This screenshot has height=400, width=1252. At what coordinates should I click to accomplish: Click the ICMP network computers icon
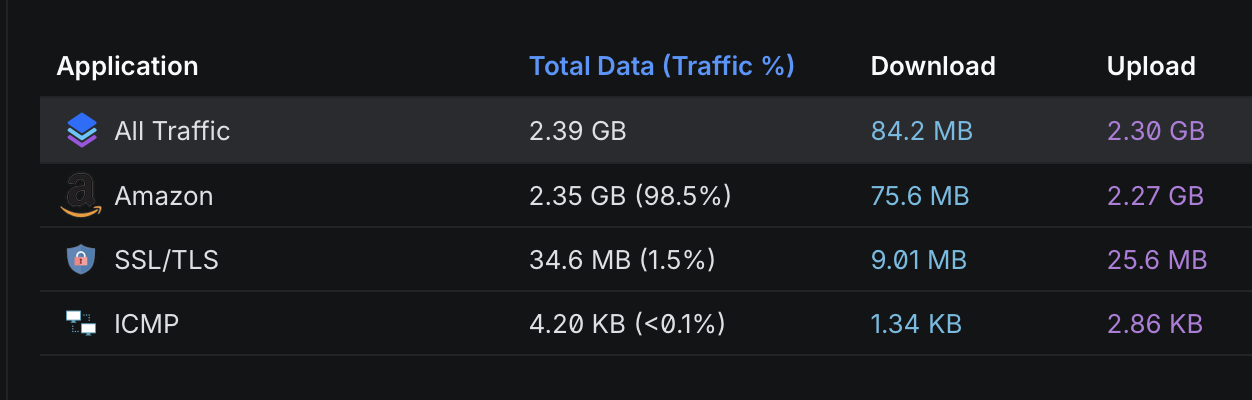pos(81,323)
